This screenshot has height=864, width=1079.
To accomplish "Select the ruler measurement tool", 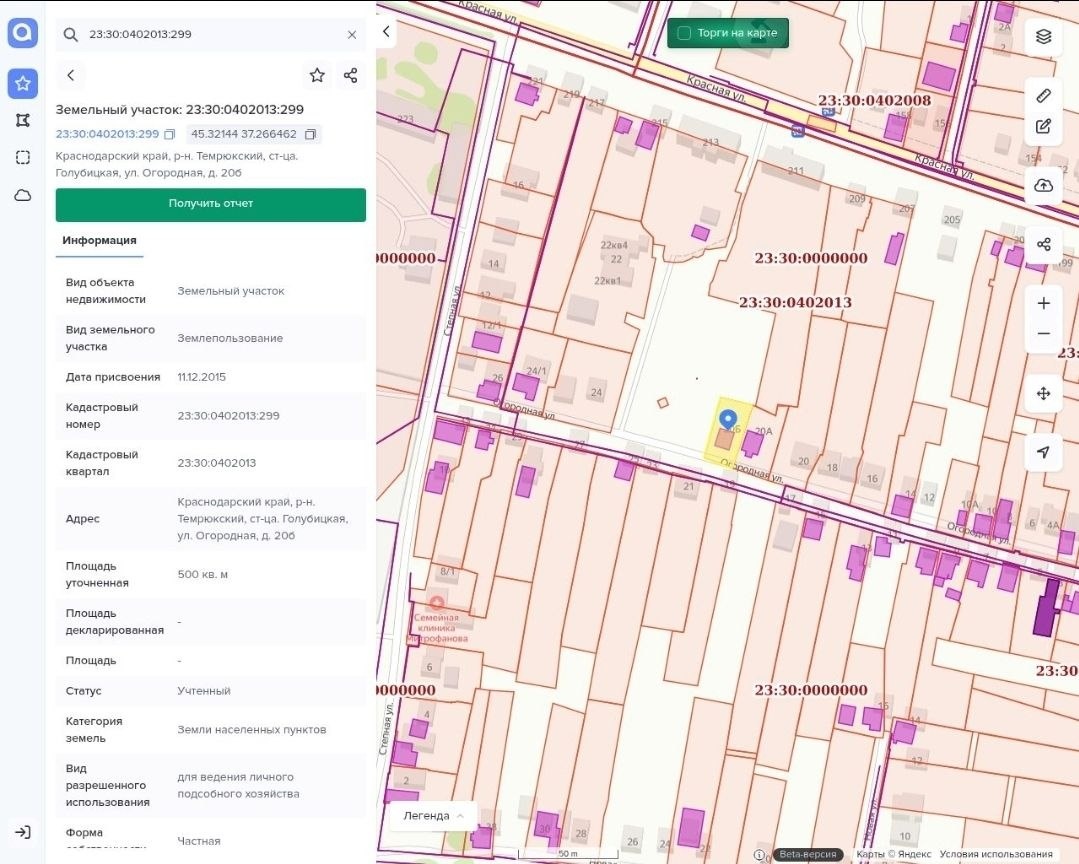I will [x=1043, y=96].
